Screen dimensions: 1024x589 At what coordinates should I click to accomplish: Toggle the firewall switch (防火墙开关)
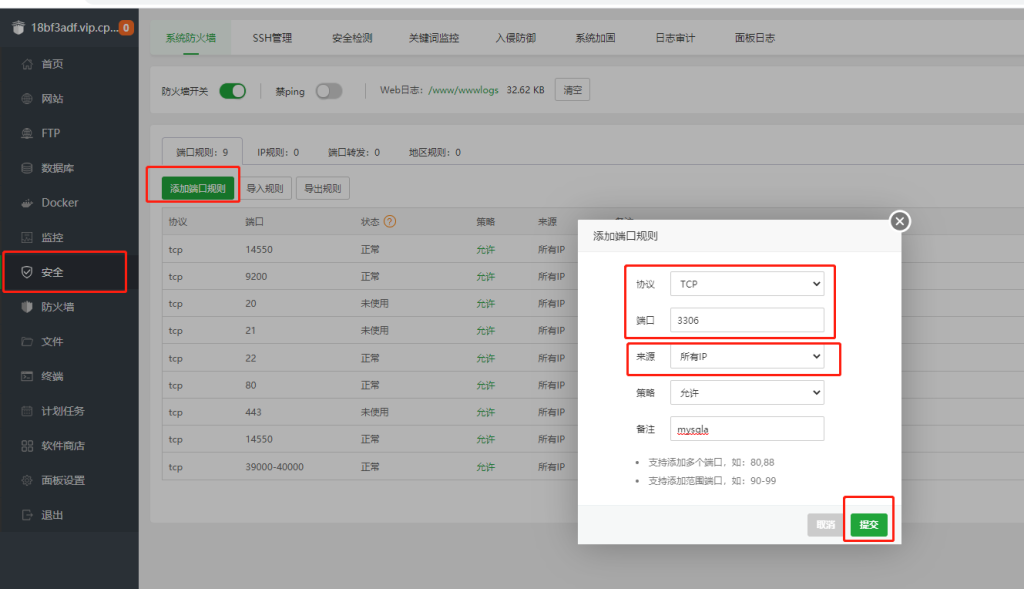click(232, 91)
